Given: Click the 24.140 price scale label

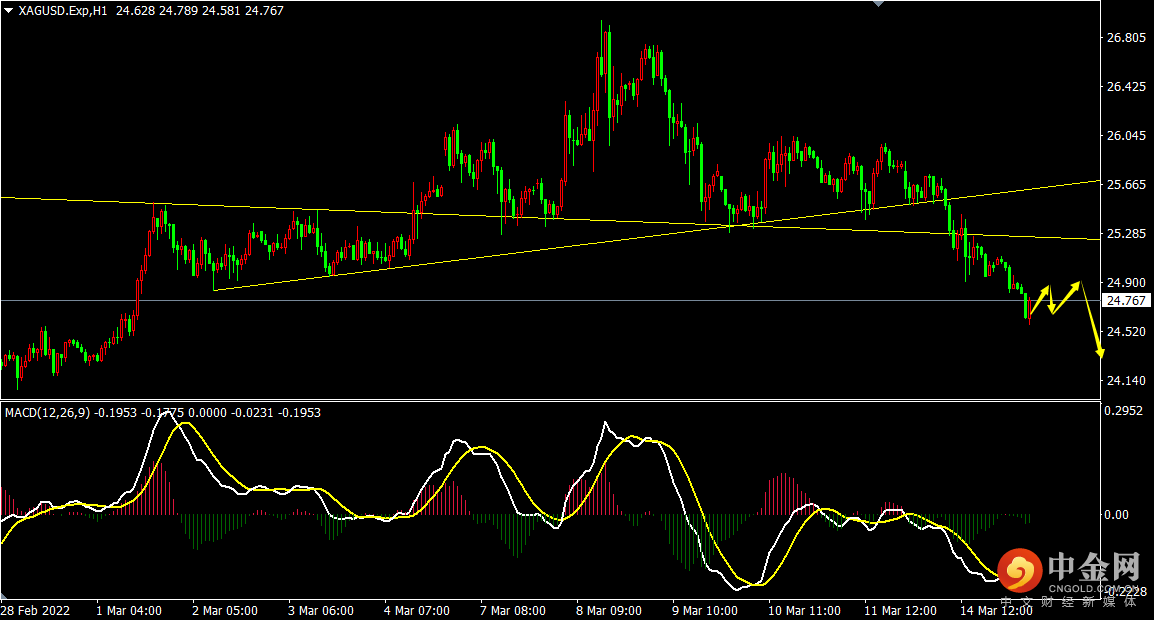Looking at the screenshot, I should [1126, 381].
